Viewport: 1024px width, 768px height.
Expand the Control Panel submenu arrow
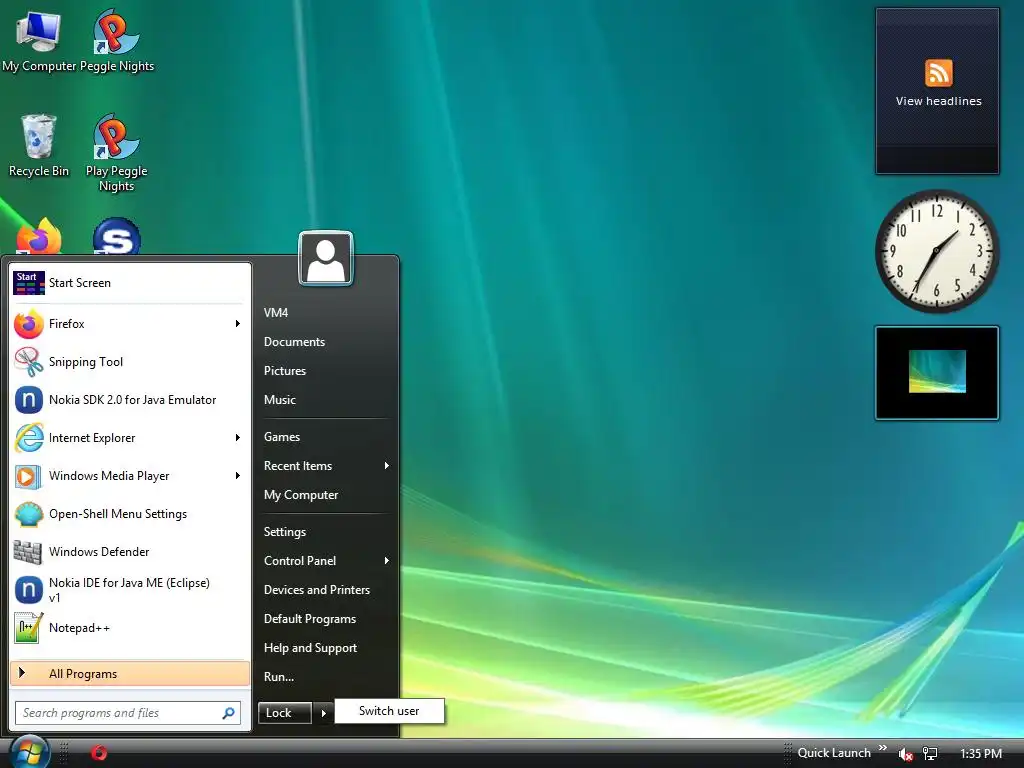(387, 560)
